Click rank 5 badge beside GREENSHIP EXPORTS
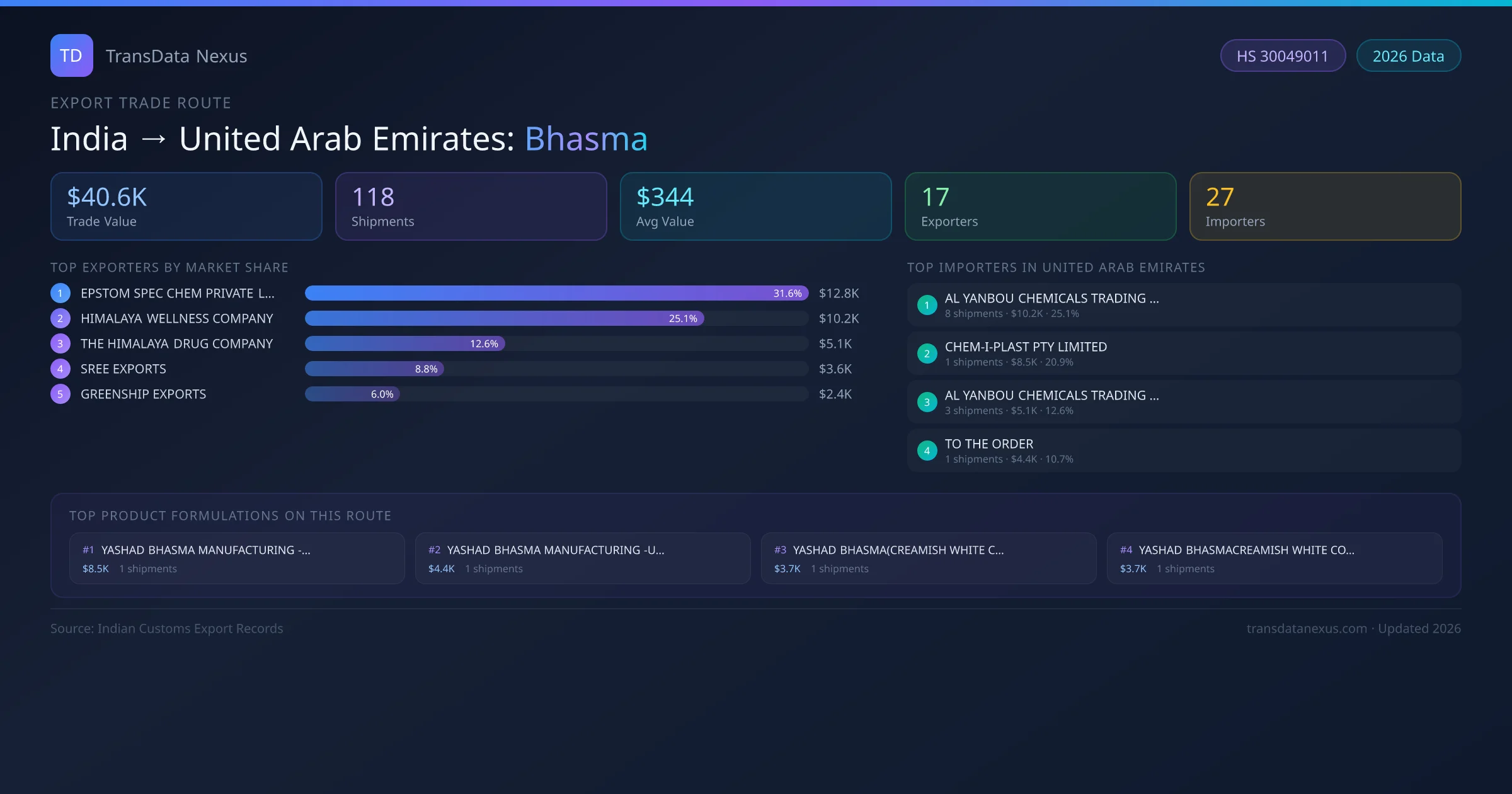This screenshot has width=1512, height=794. pos(60,394)
